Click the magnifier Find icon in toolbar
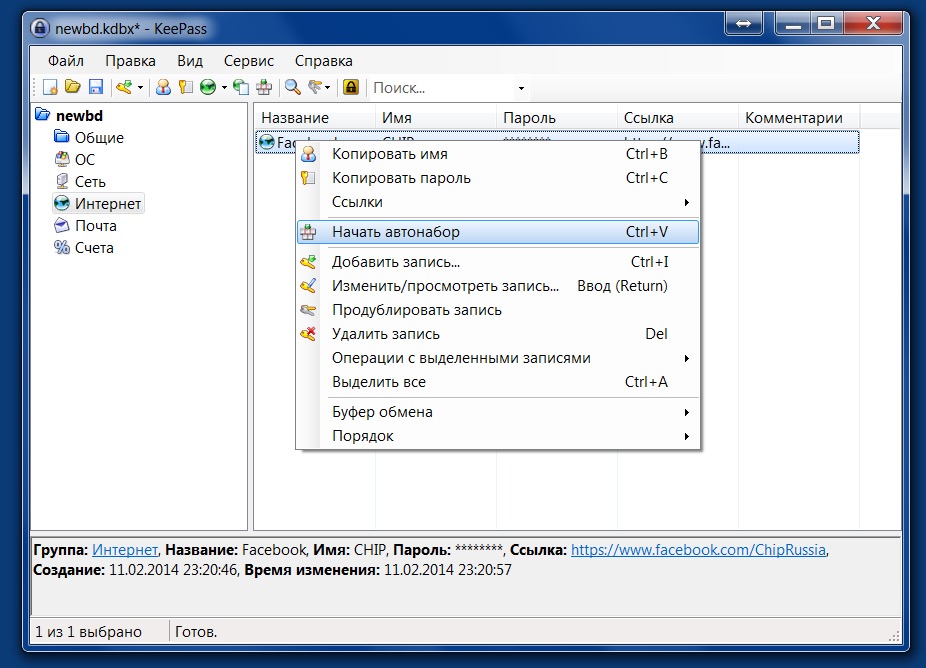Screen dimensions: 926x668 292,88
